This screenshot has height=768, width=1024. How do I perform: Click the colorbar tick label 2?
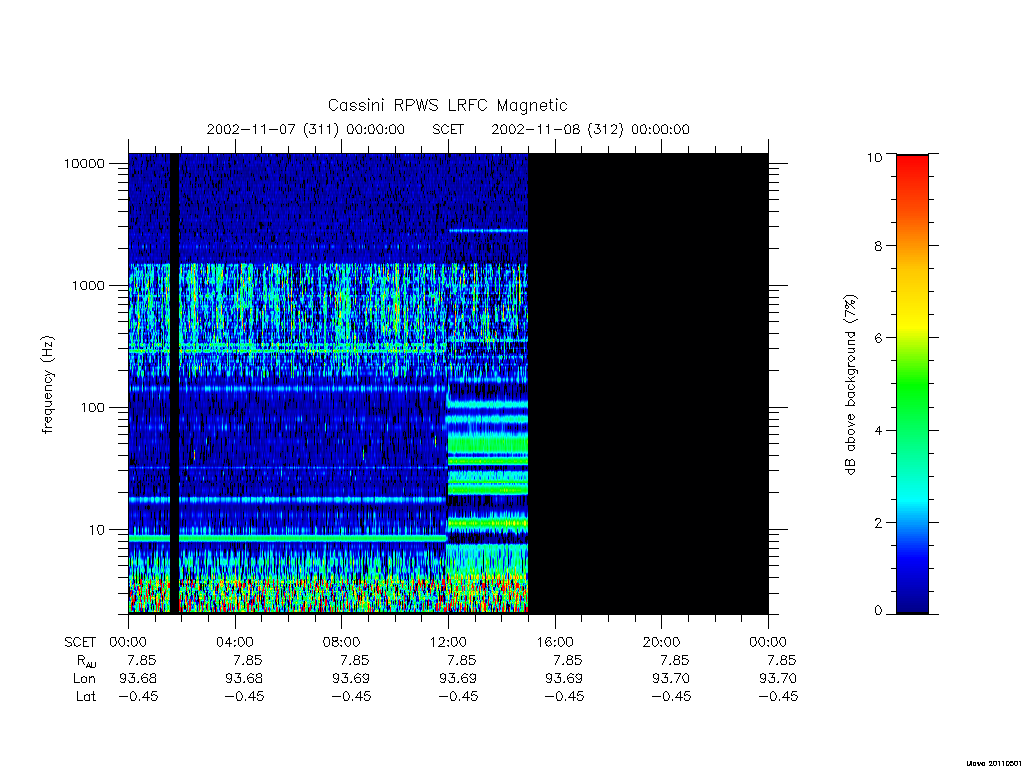878,522
